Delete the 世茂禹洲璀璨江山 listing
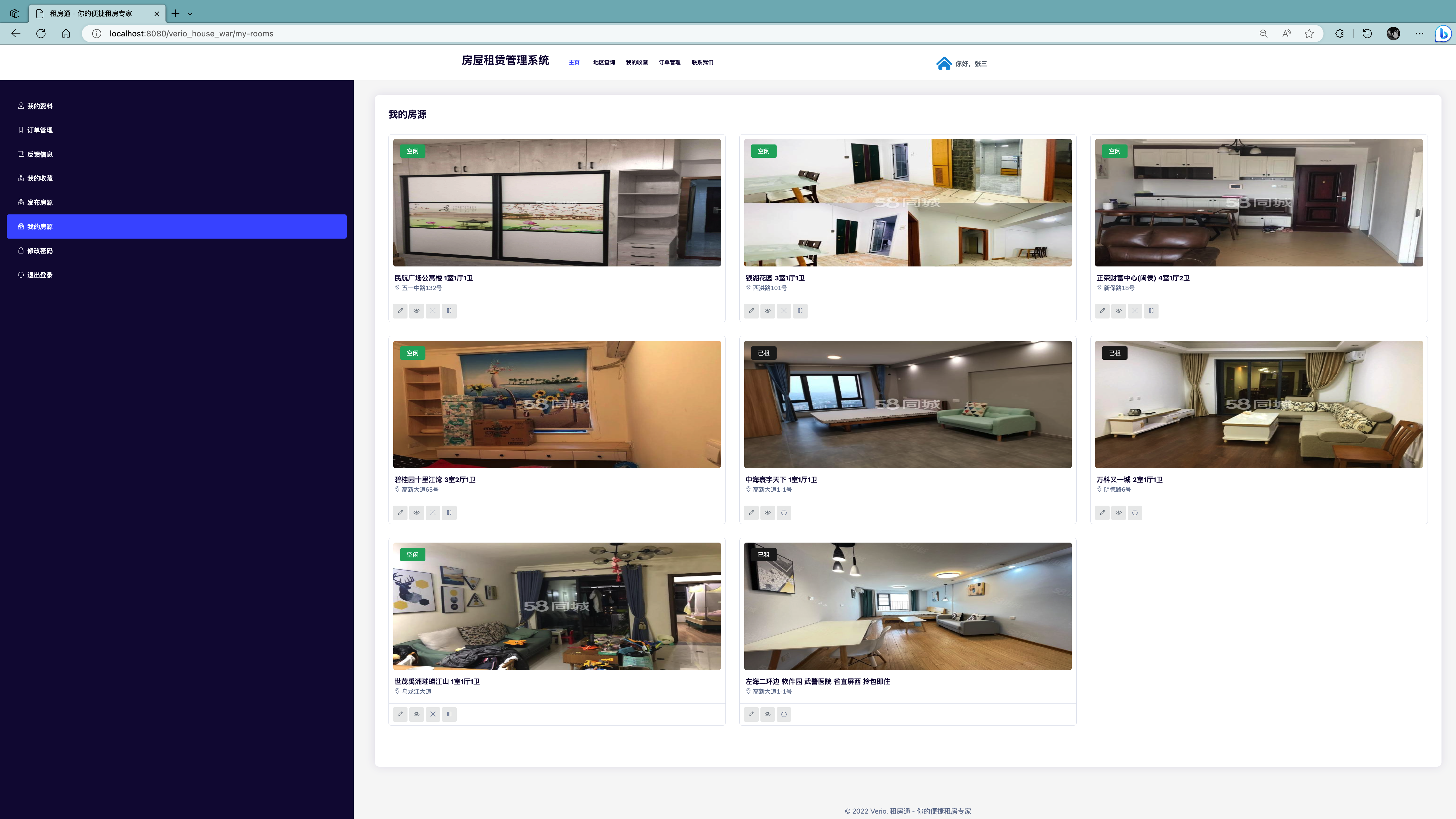1456x819 pixels. click(x=432, y=714)
